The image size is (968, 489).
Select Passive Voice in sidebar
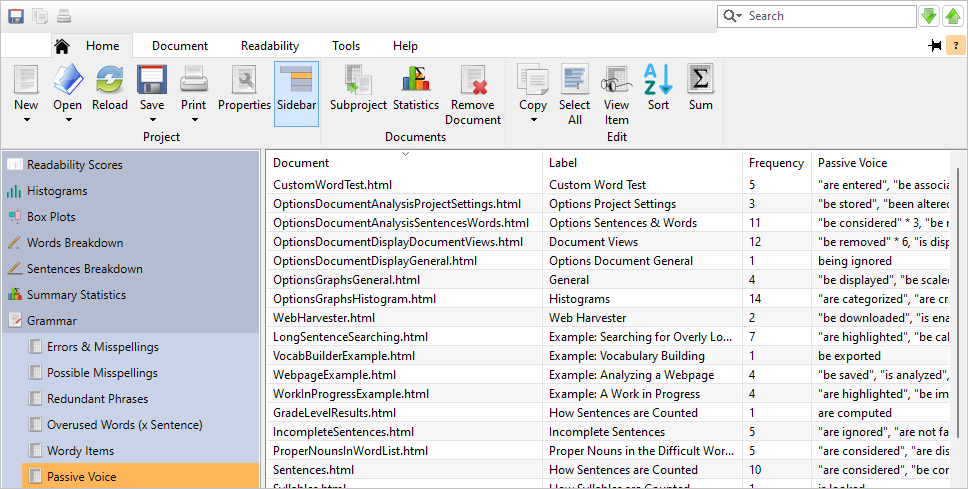pyautogui.click(x=141, y=476)
